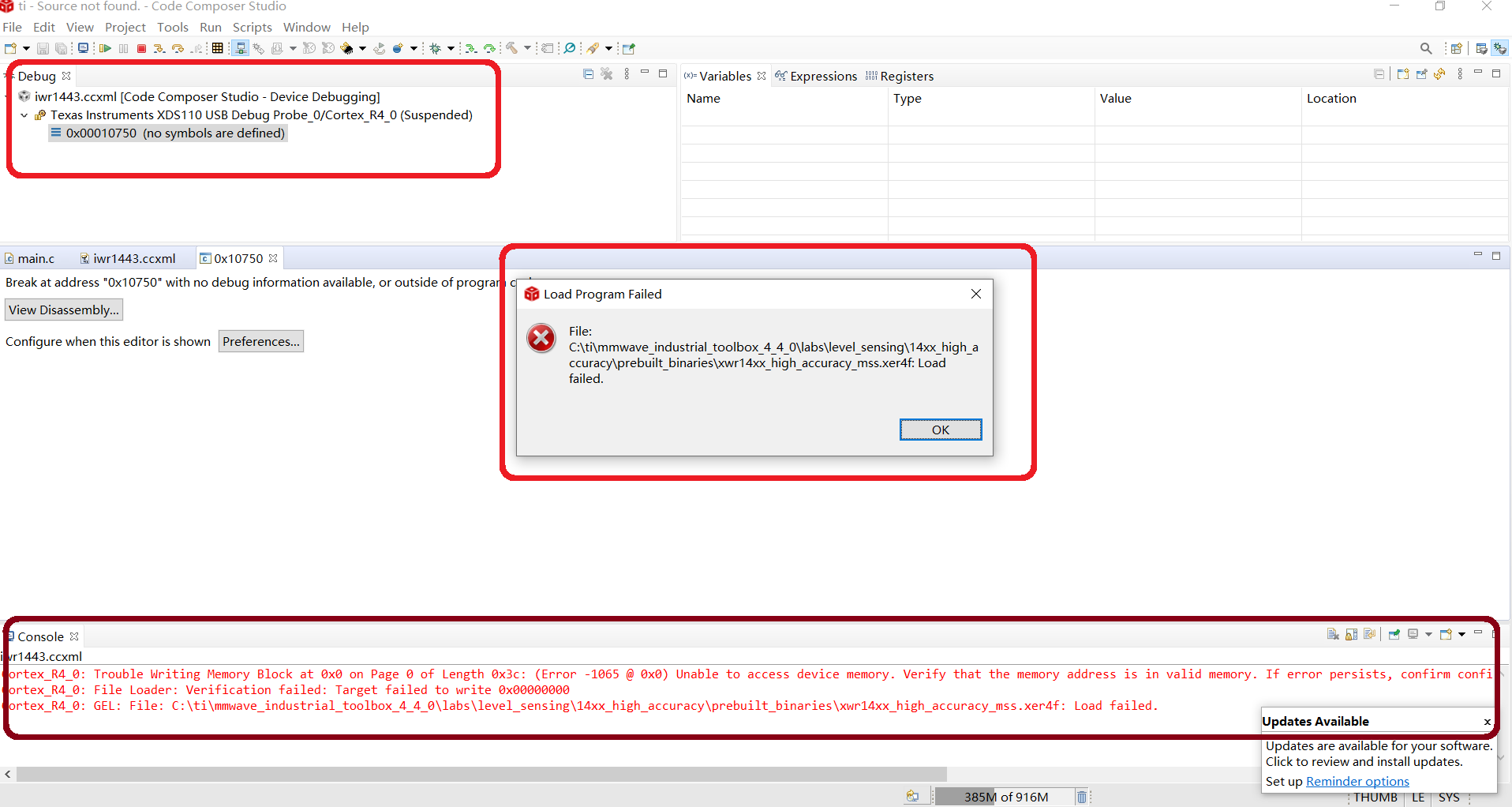Open the Debug bug icon dropdown arrow
Image resolution: width=1512 pixels, height=807 pixels.
pyautogui.click(x=451, y=48)
